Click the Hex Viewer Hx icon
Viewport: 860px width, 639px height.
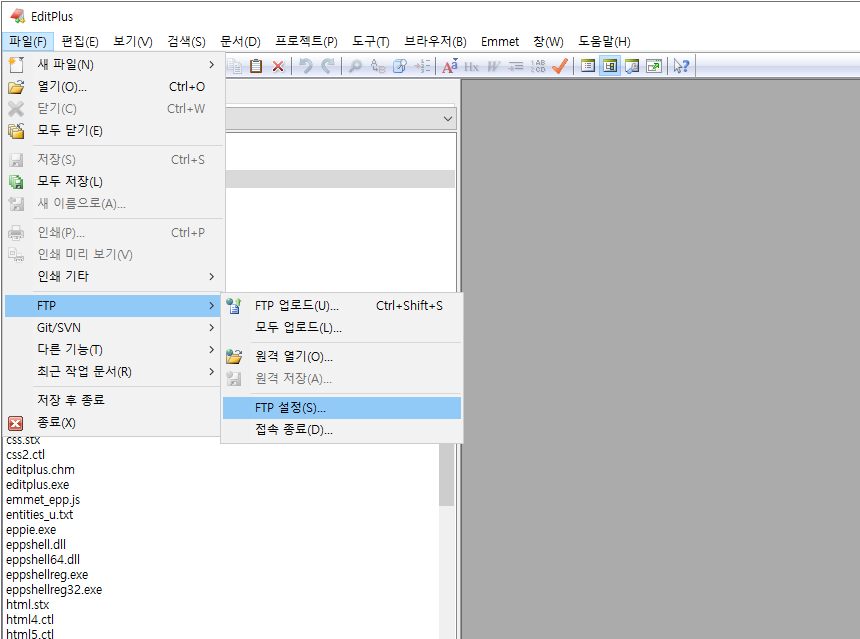point(471,66)
